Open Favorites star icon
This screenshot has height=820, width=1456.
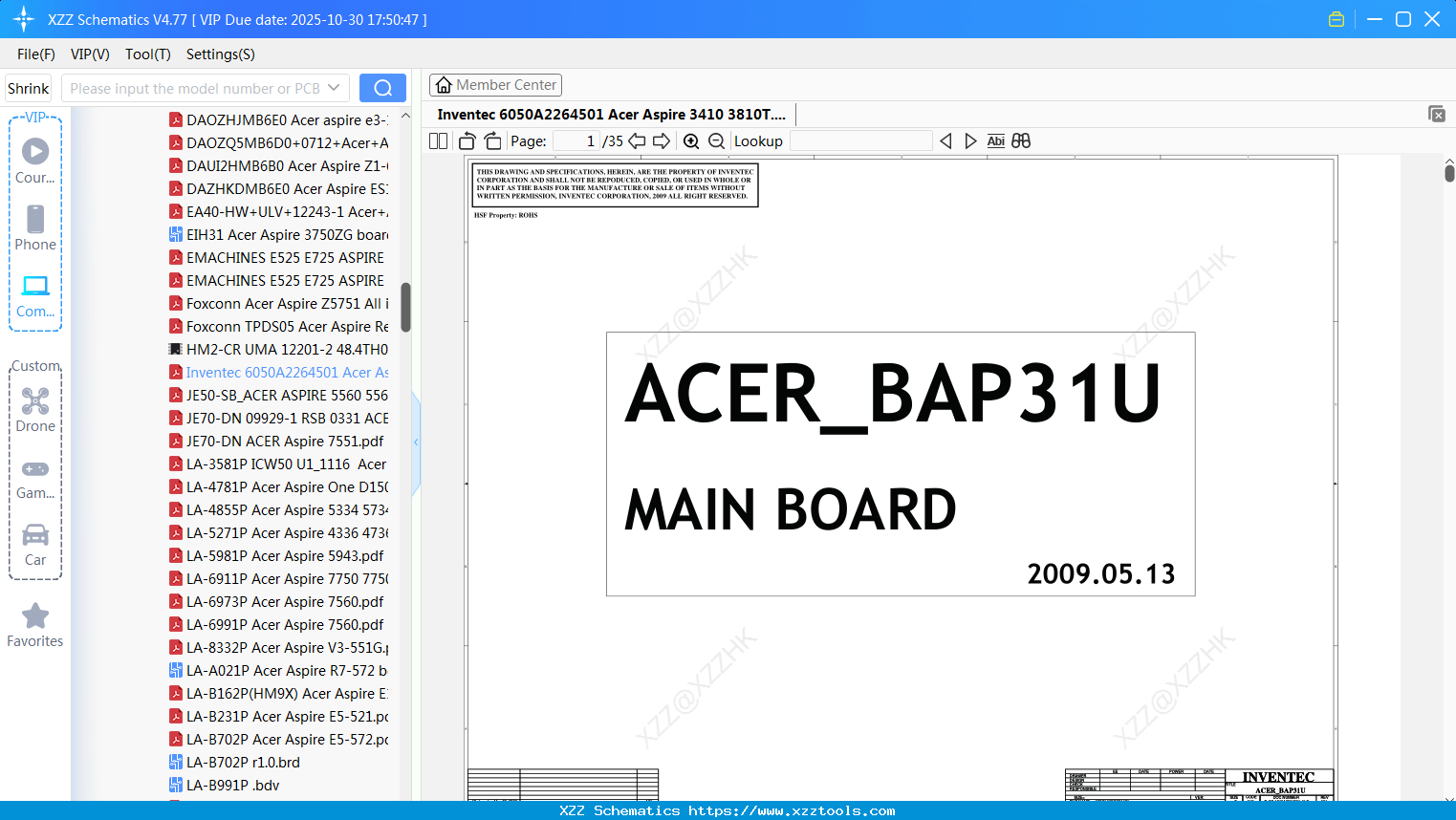[35, 615]
